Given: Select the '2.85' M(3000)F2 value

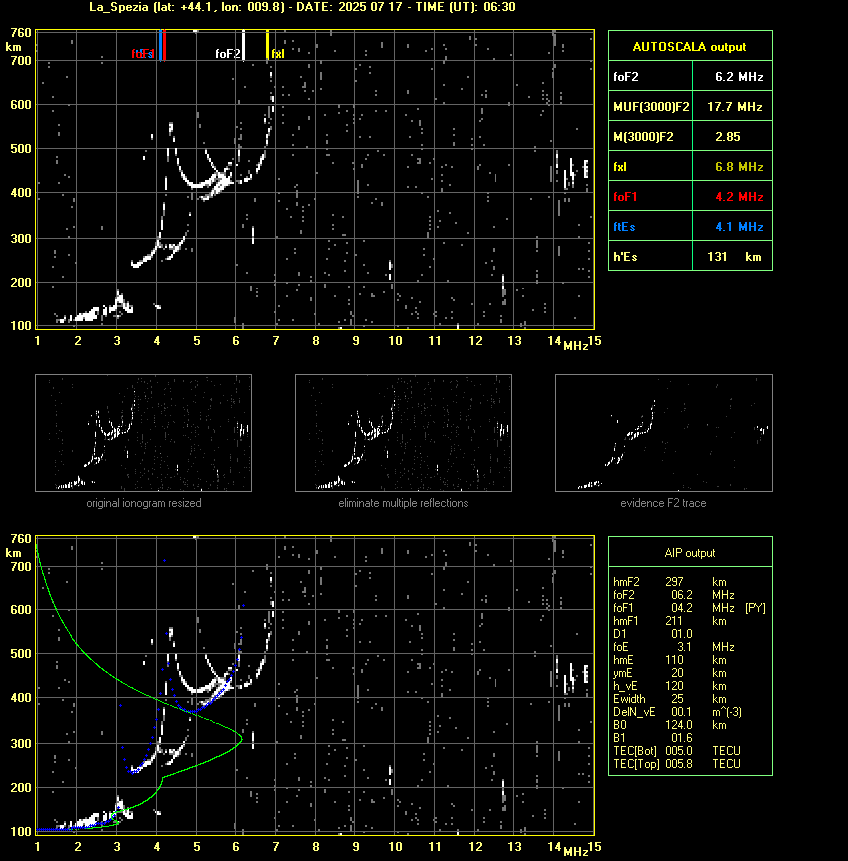Looking at the screenshot, I should pos(728,137).
